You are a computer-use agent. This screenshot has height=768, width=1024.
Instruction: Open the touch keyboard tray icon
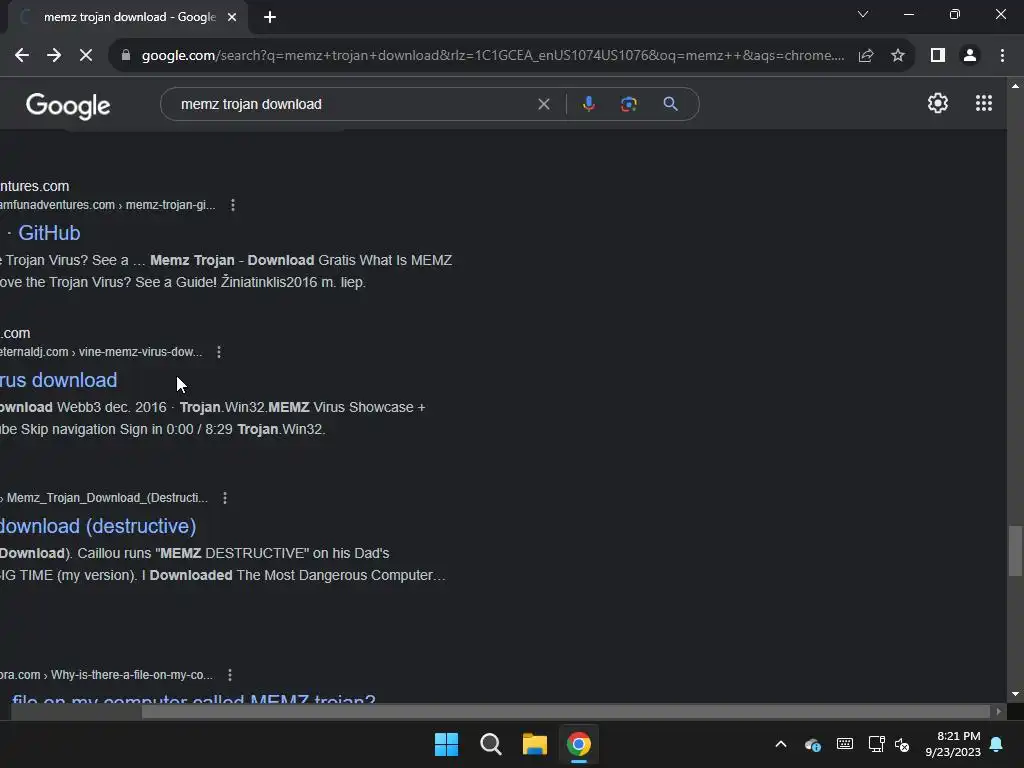click(844, 744)
